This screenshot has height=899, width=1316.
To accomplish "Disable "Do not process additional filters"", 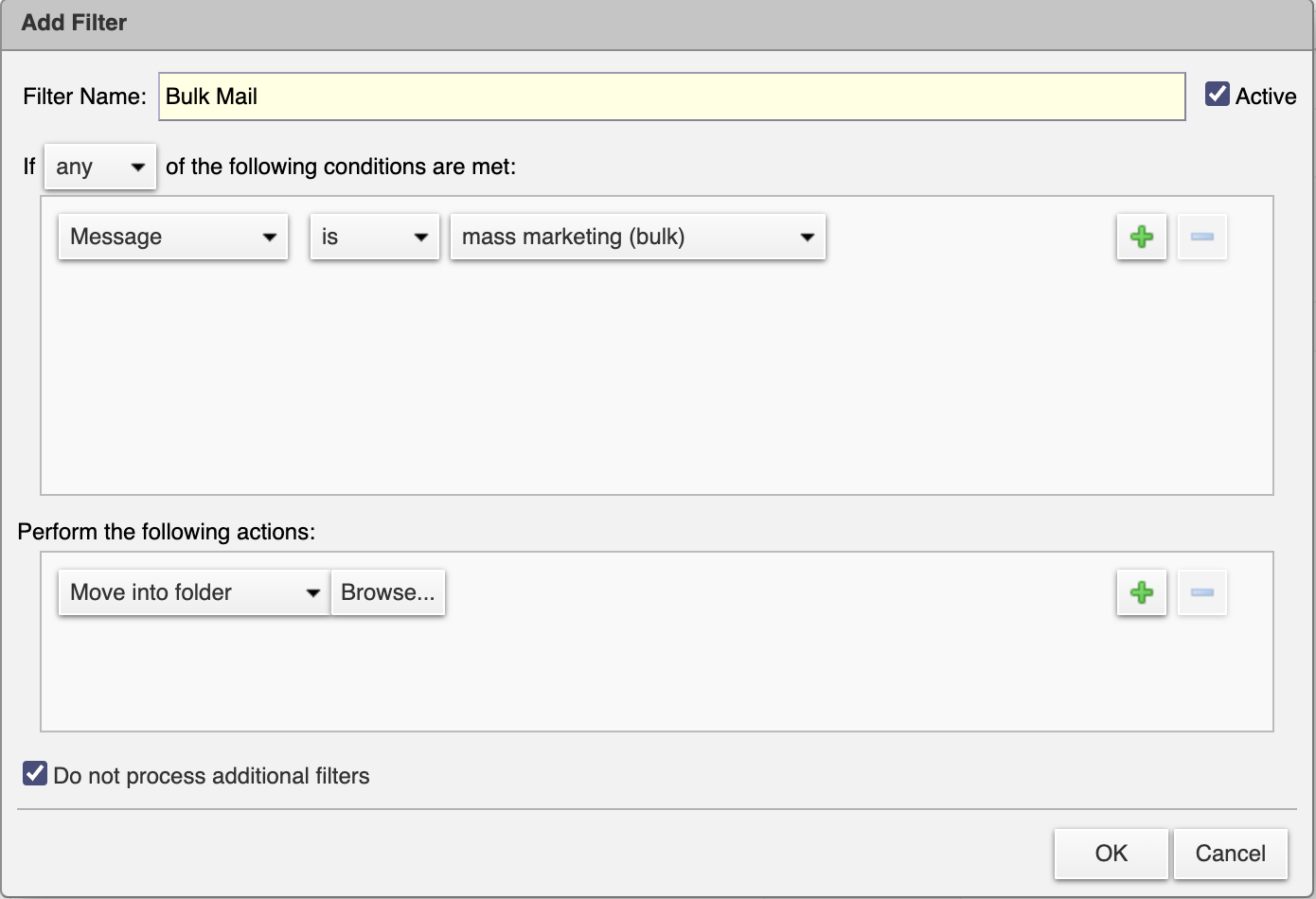I will click(x=34, y=774).
